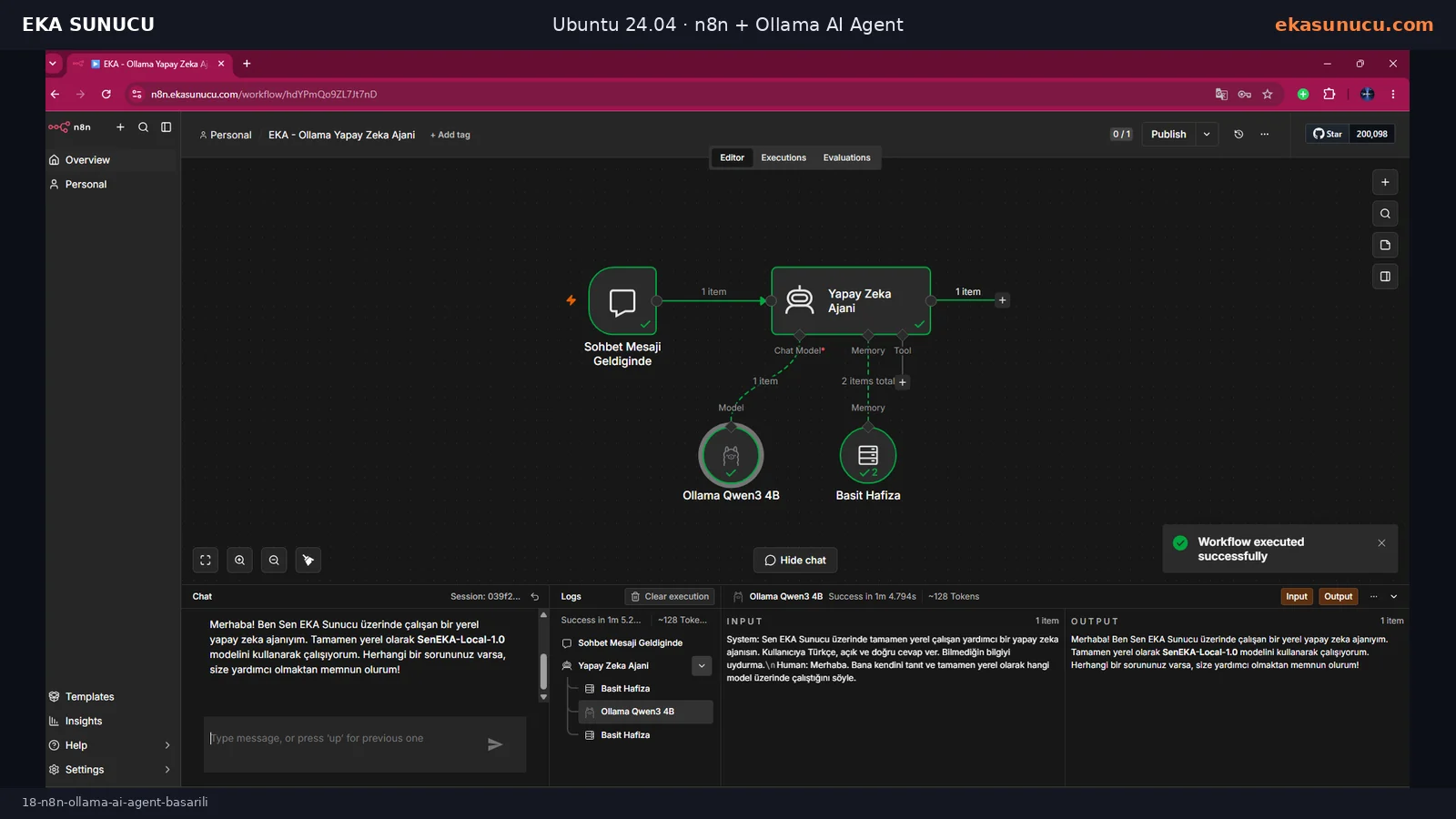Click the Hide chat button
Image resolution: width=1456 pixels, height=819 pixels.
pyautogui.click(x=795, y=561)
